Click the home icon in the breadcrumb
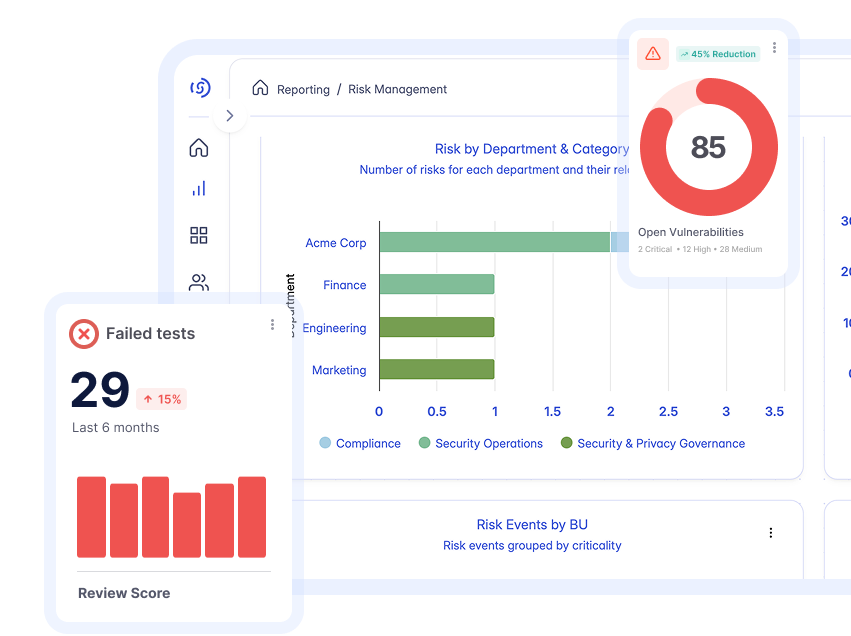This screenshot has height=636, width=851. pyautogui.click(x=260, y=88)
